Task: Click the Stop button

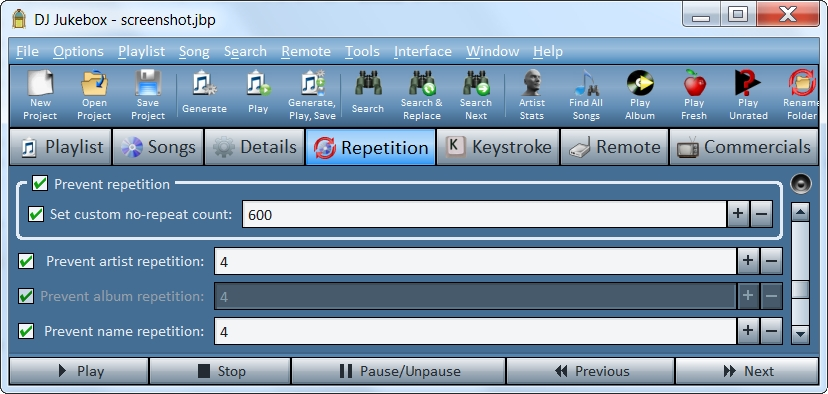Action: 220,371
